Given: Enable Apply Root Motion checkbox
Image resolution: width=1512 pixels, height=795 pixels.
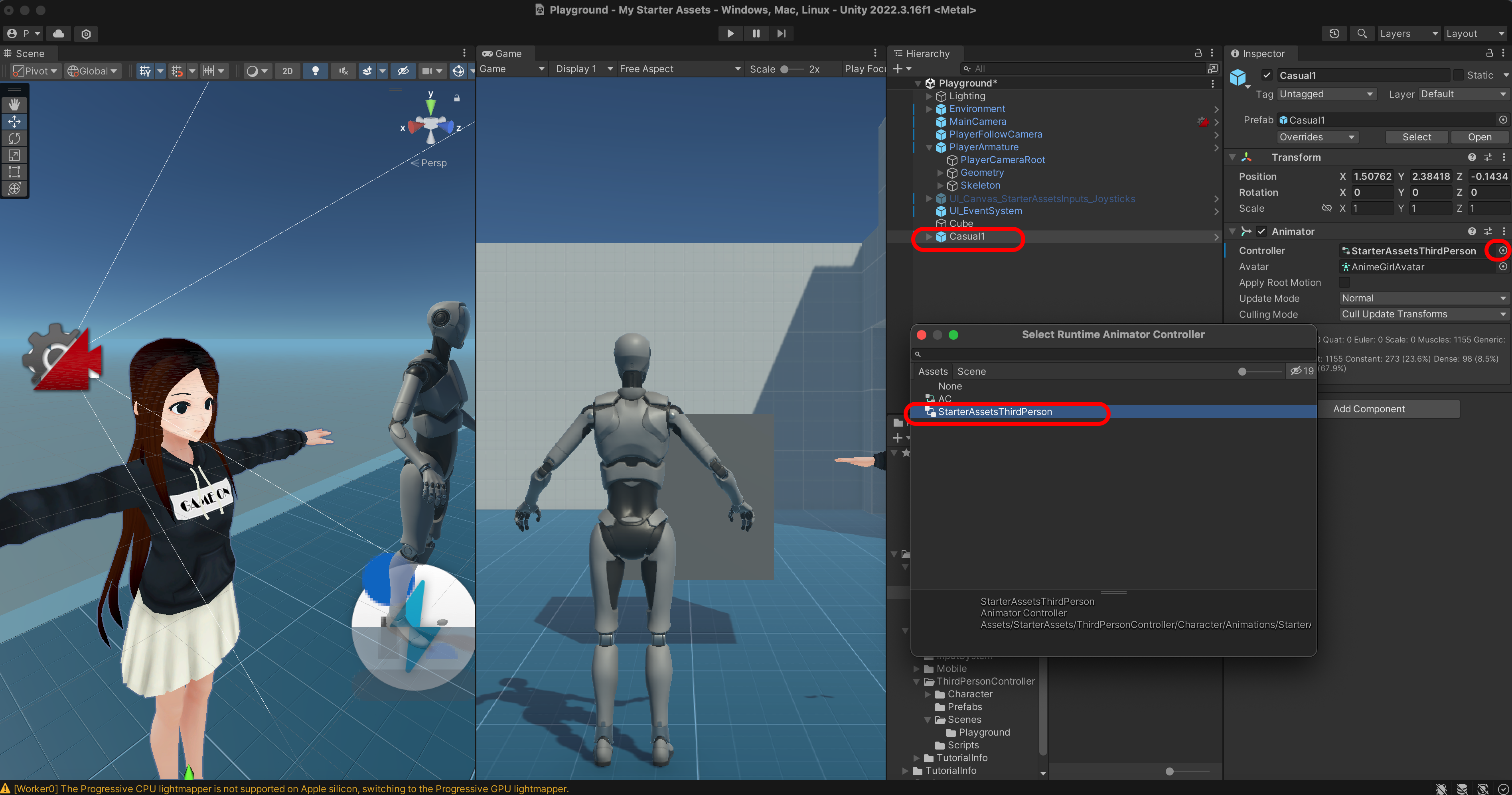Looking at the screenshot, I should pyautogui.click(x=1344, y=282).
